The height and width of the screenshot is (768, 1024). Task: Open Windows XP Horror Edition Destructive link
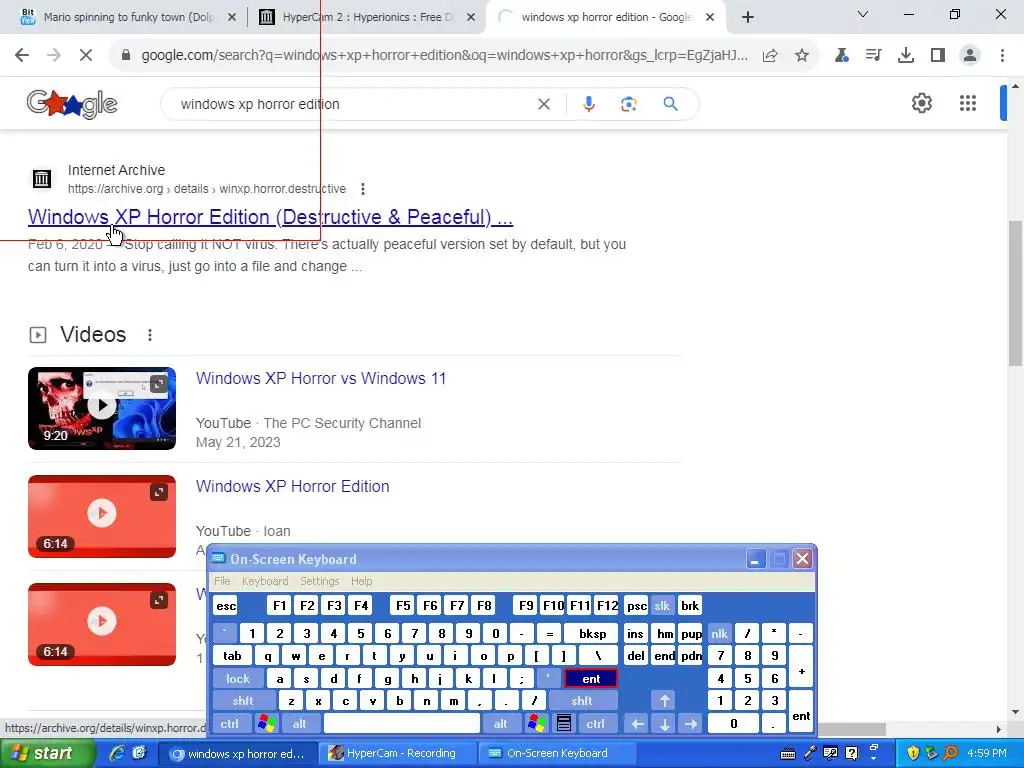point(270,217)
